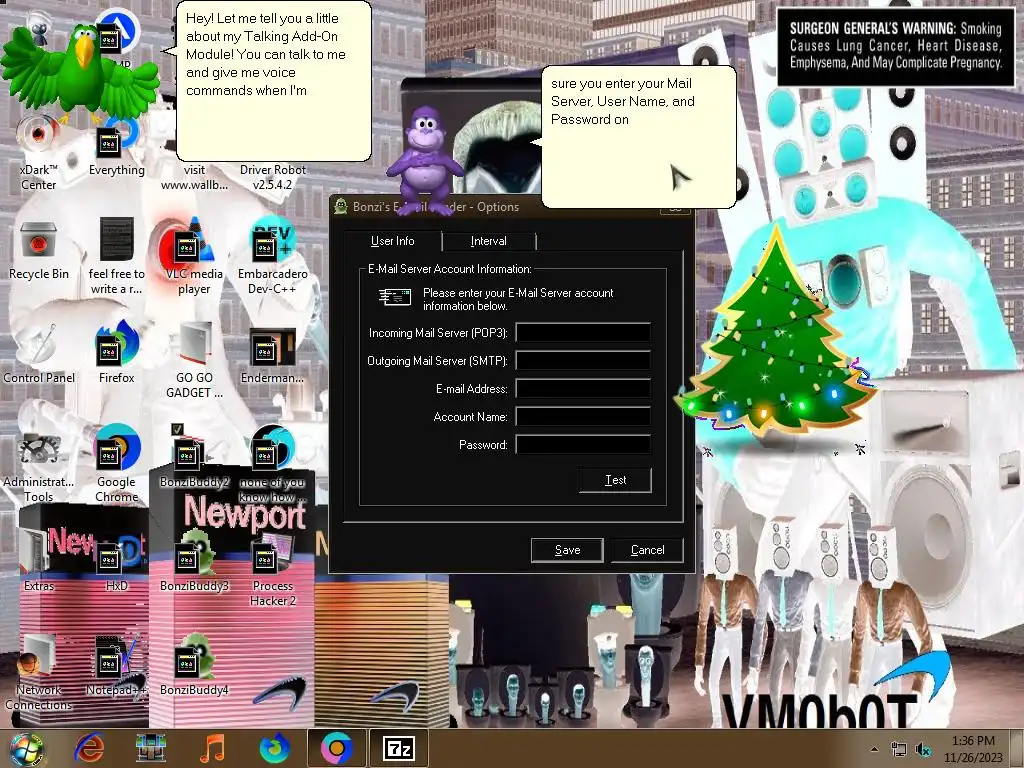Screen dimensions: 1024x768
Task: Open BonziBuddy4 desktop shortcut
Action: 194,666
